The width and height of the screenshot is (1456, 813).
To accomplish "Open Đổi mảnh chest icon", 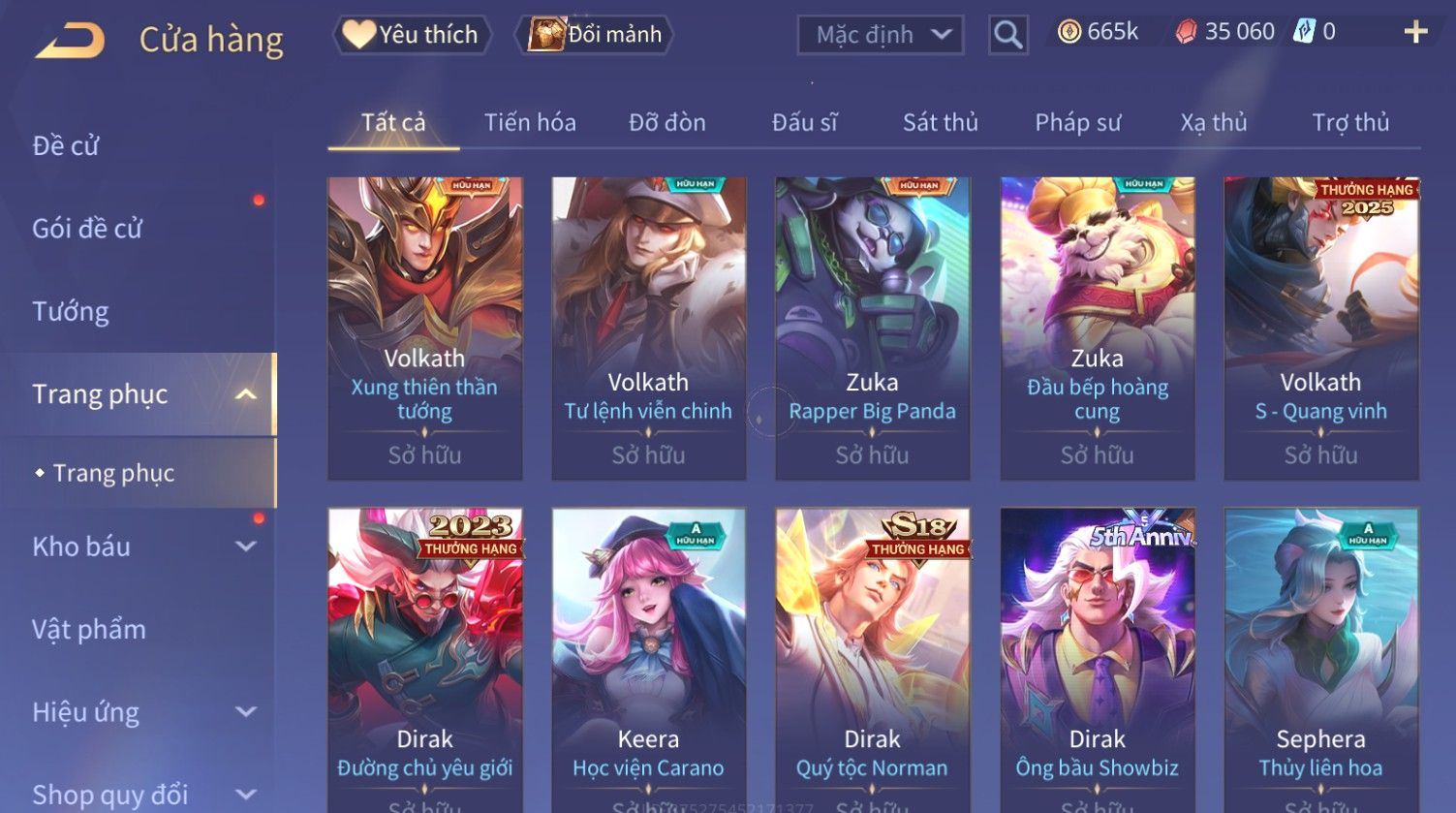I will pyautogui.click(x=546, y=34).
